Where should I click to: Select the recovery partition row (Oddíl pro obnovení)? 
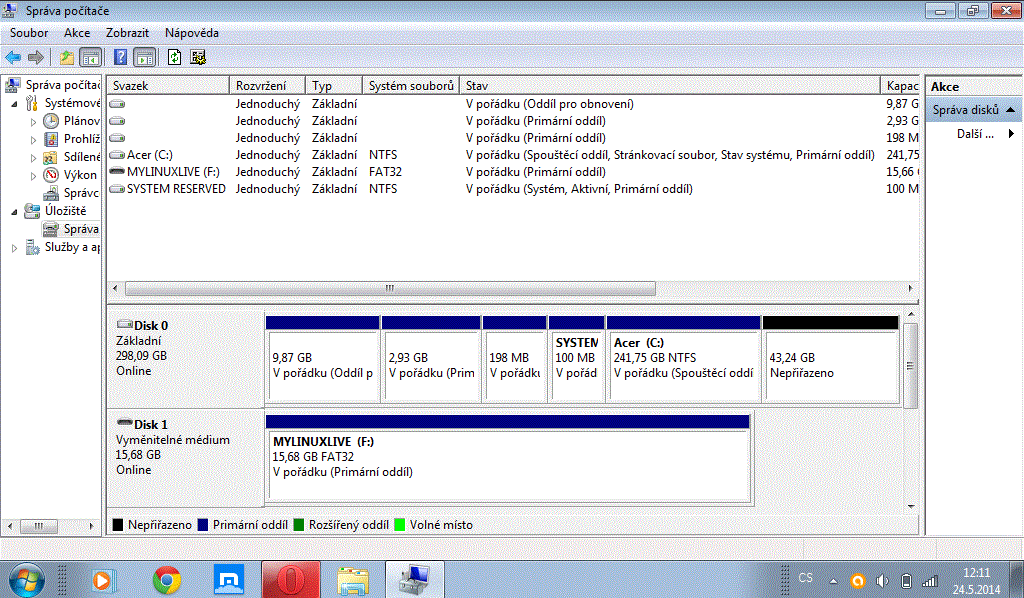tap(513, 104)
